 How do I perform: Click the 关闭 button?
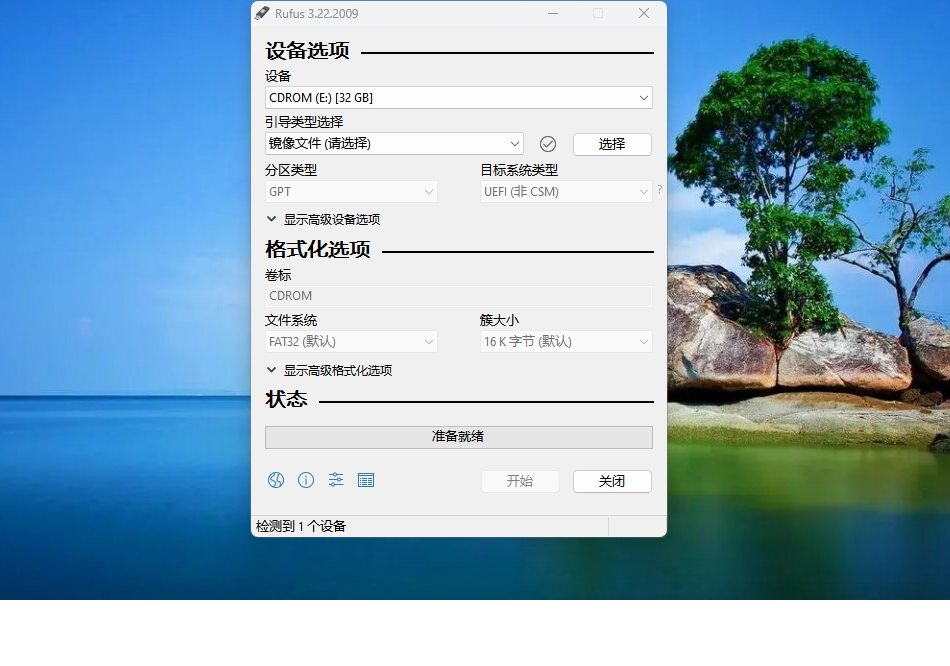(x=612, y=481)
